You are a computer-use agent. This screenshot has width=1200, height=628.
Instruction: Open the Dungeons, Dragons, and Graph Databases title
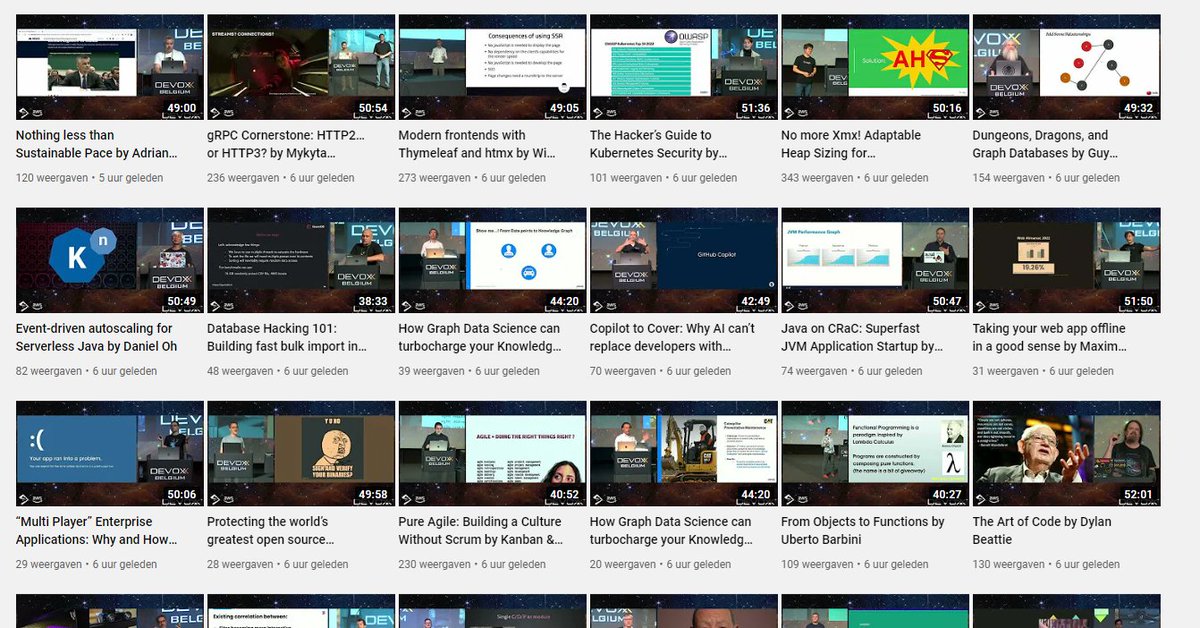tap(1046, 144)
